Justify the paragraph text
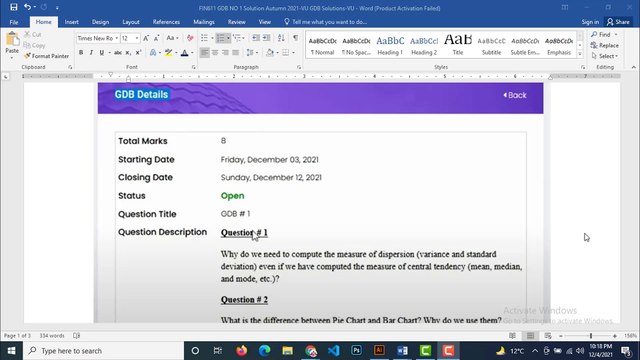This screenshot has width=640, height=360. coord(235,52)
